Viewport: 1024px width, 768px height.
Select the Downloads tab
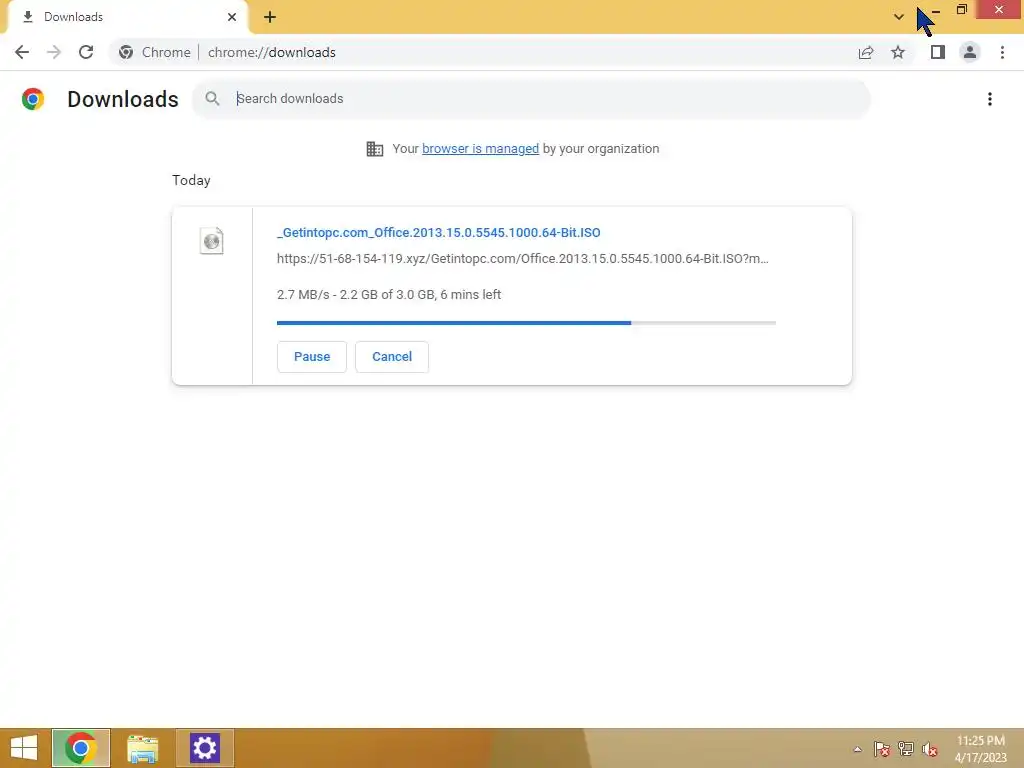coord(127,17)
